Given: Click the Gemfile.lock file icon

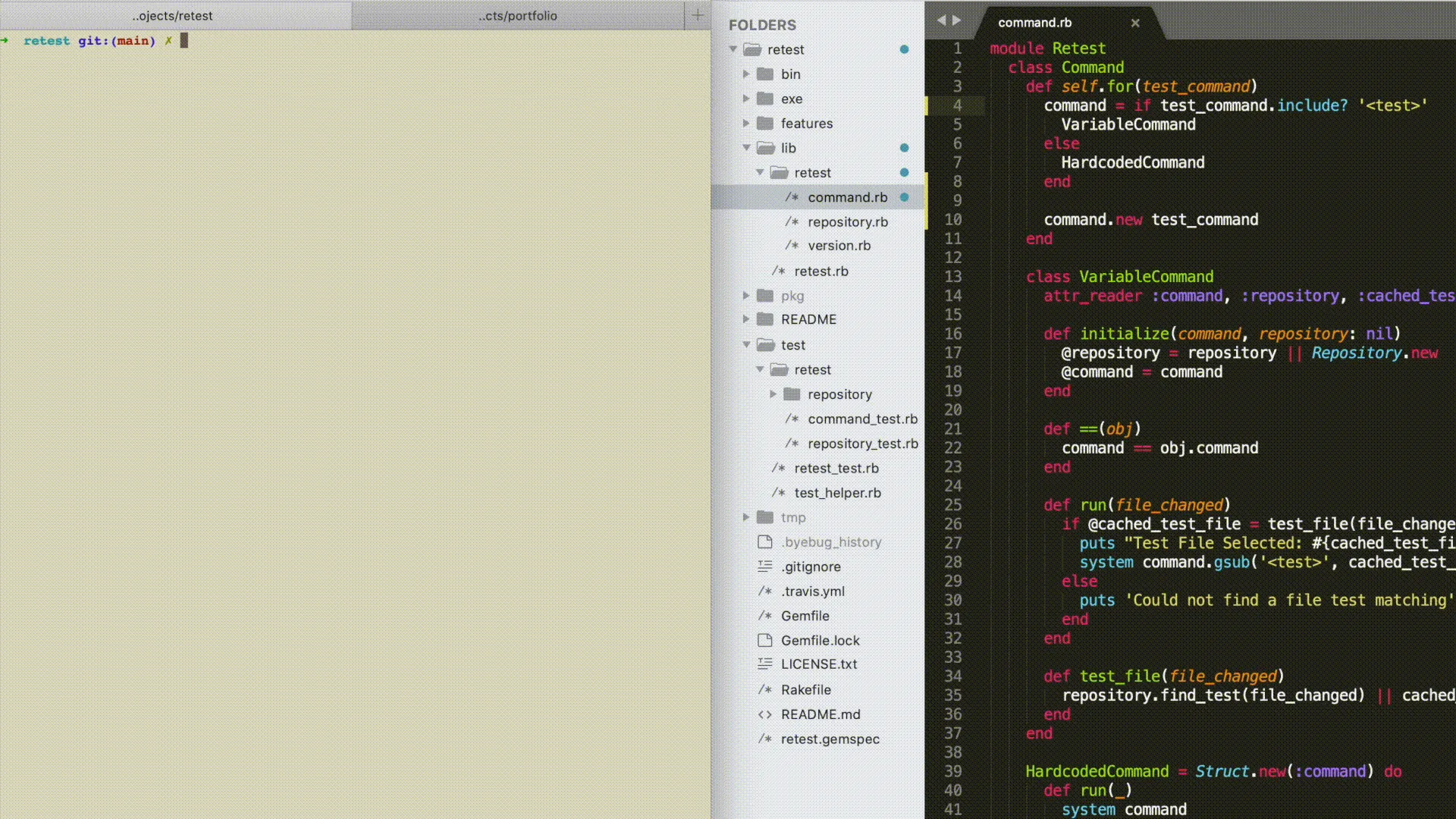Looking at the screenshot, I should click(765, 640).
